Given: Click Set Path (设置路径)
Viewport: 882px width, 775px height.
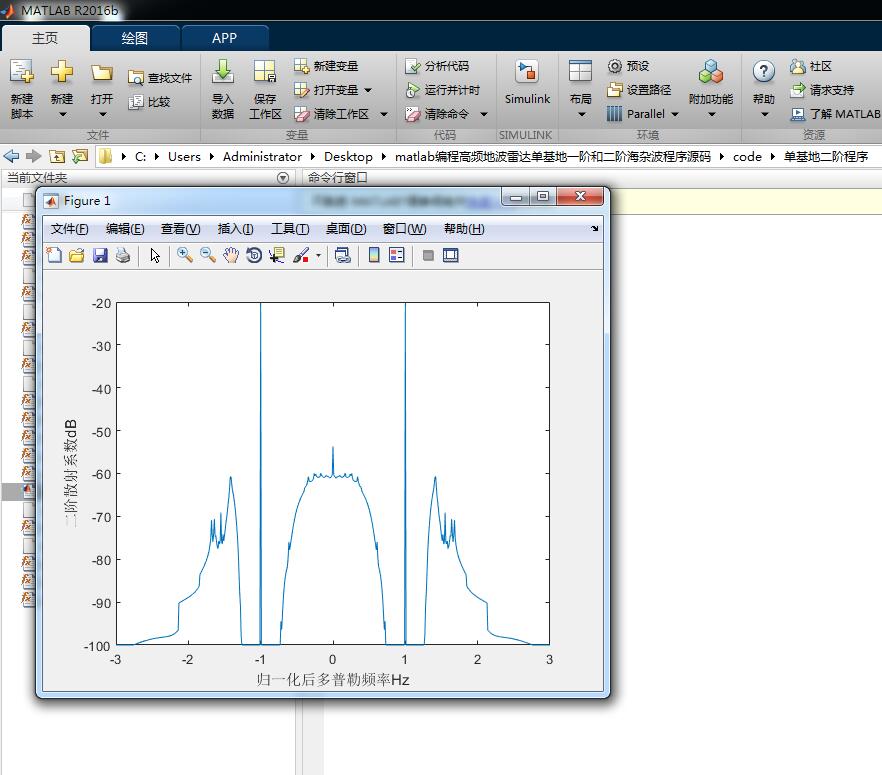Looking at the screenshot, I should (x=639, y=90).
